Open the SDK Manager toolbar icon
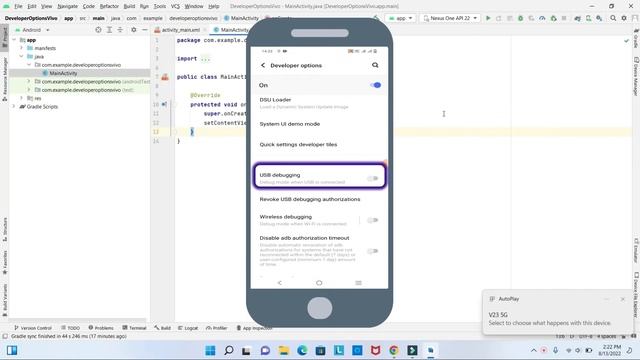The width and height of the screenshot is (640, 360). [x=599, y=18]
